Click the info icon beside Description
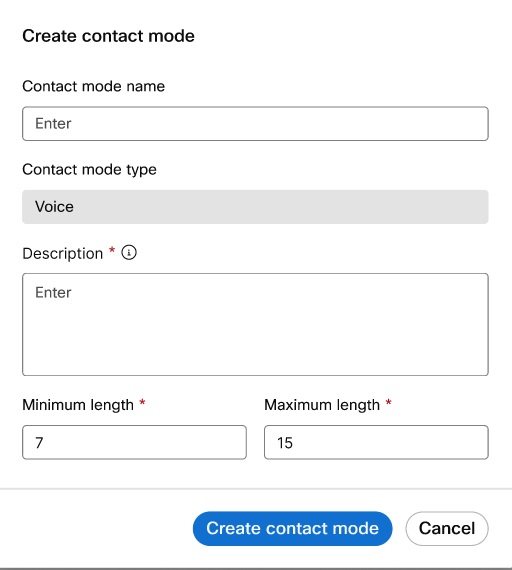512x570 pixels. coord(129,252)
